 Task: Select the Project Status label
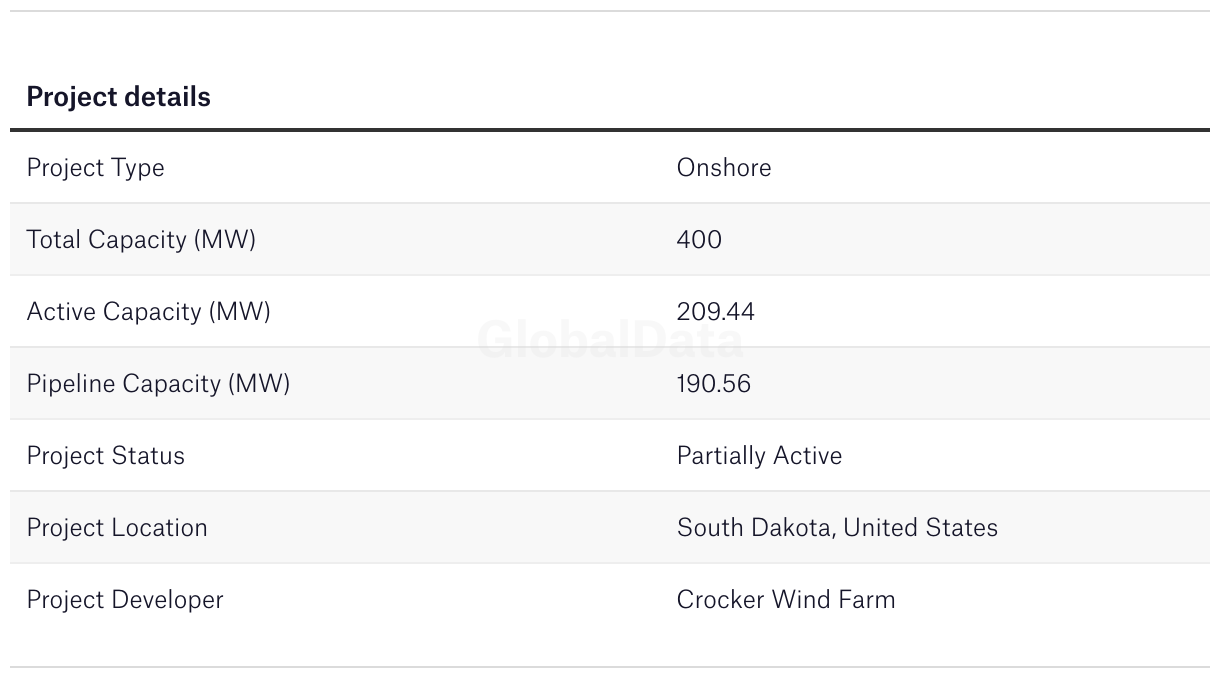[105, 456]
